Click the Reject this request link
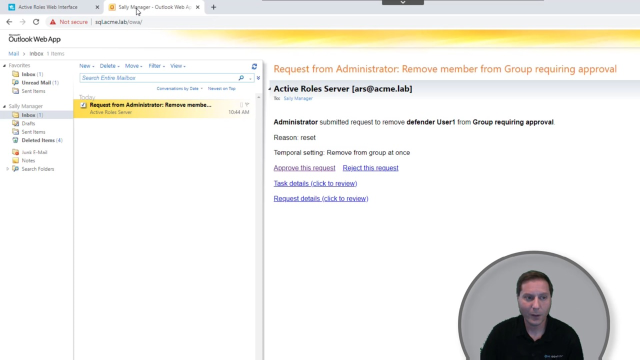Viewport: 640px width, 360px height. click(x=370, y=168)
